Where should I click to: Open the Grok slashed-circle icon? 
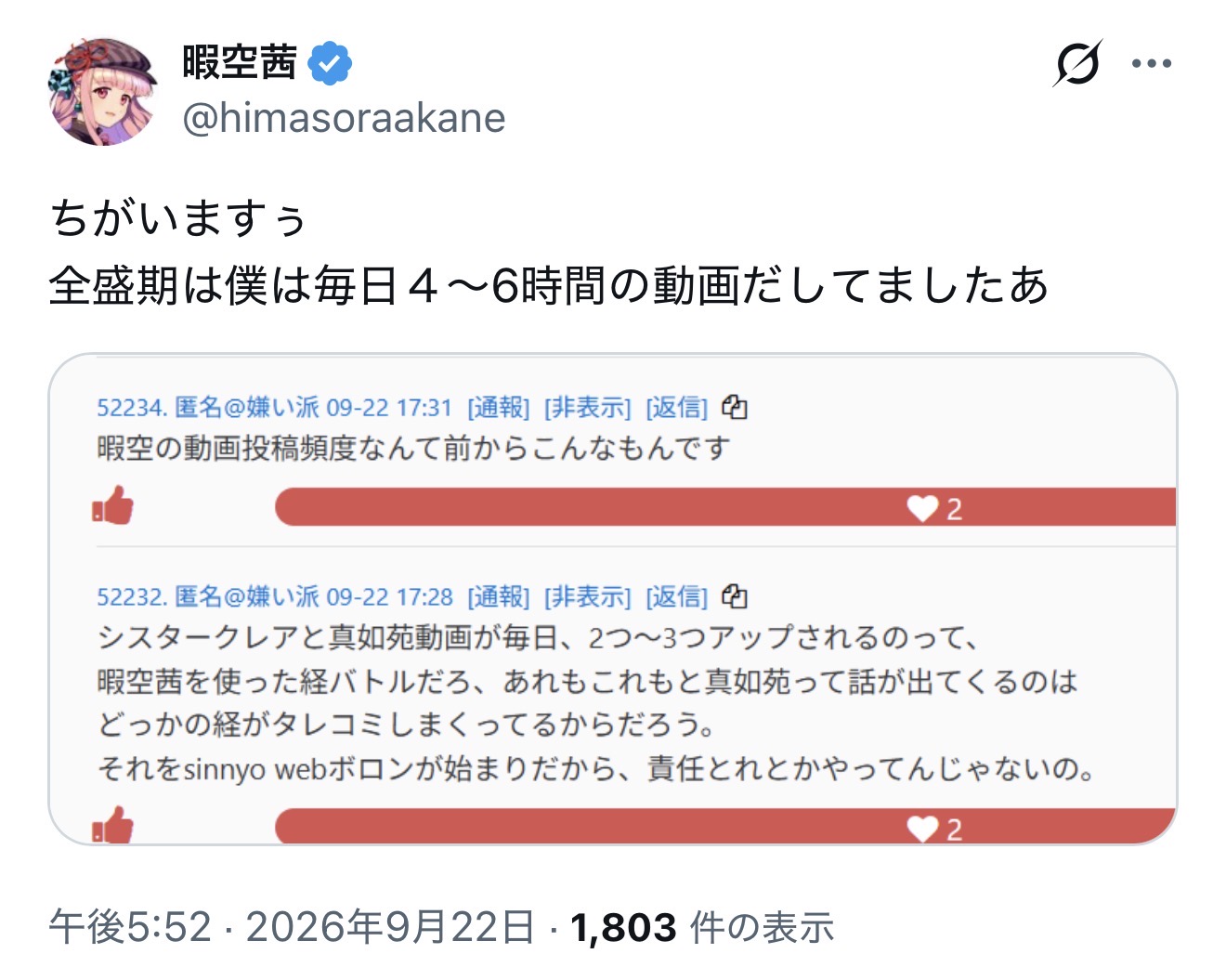click(1077, 63)
